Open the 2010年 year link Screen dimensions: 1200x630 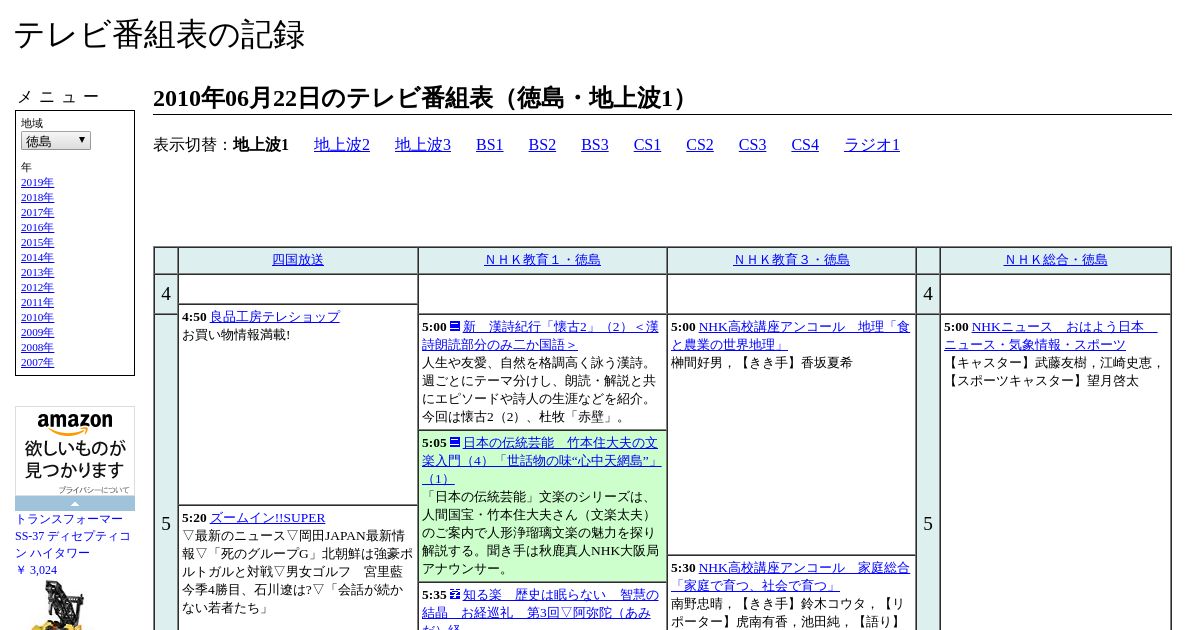37,318
